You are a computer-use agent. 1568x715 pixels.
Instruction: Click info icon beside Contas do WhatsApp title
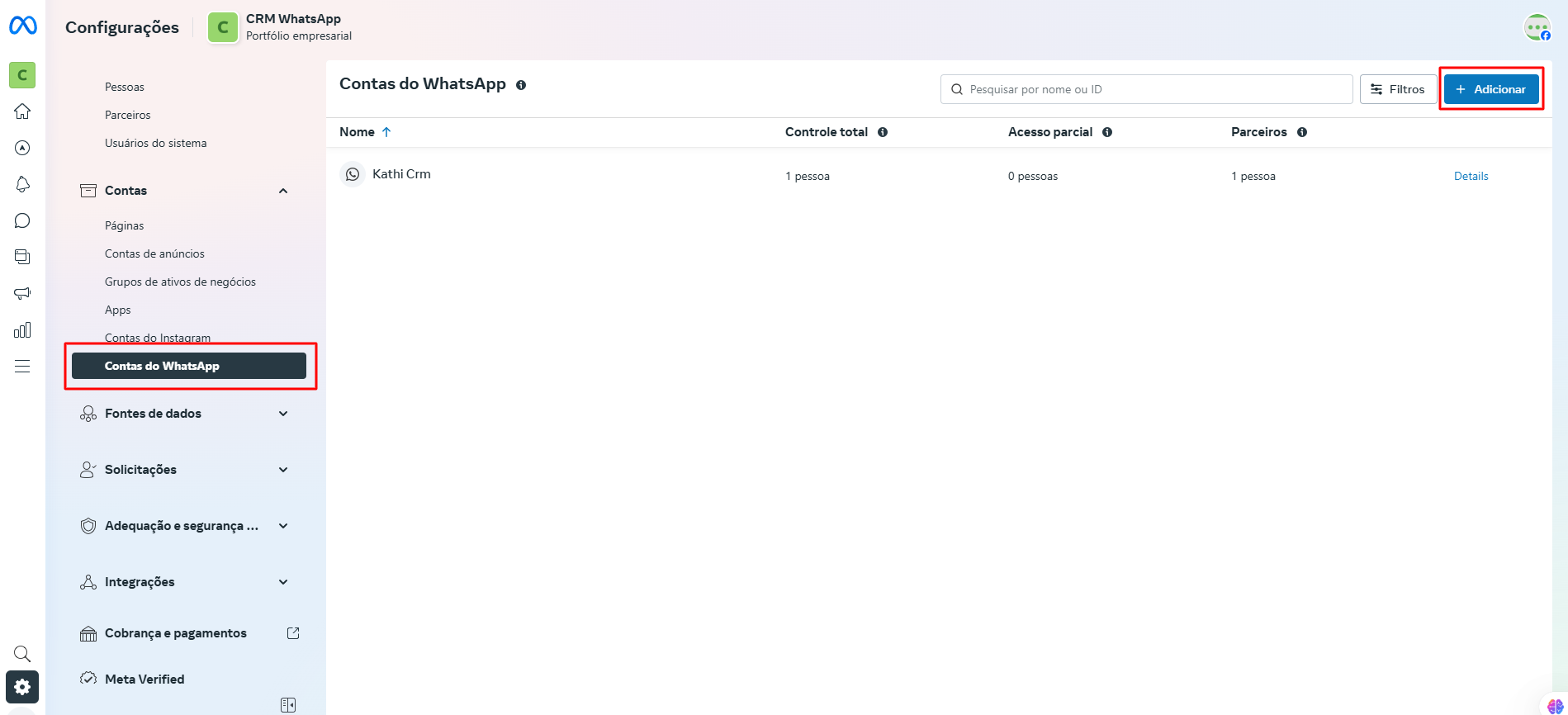click(x=521, y=85)
